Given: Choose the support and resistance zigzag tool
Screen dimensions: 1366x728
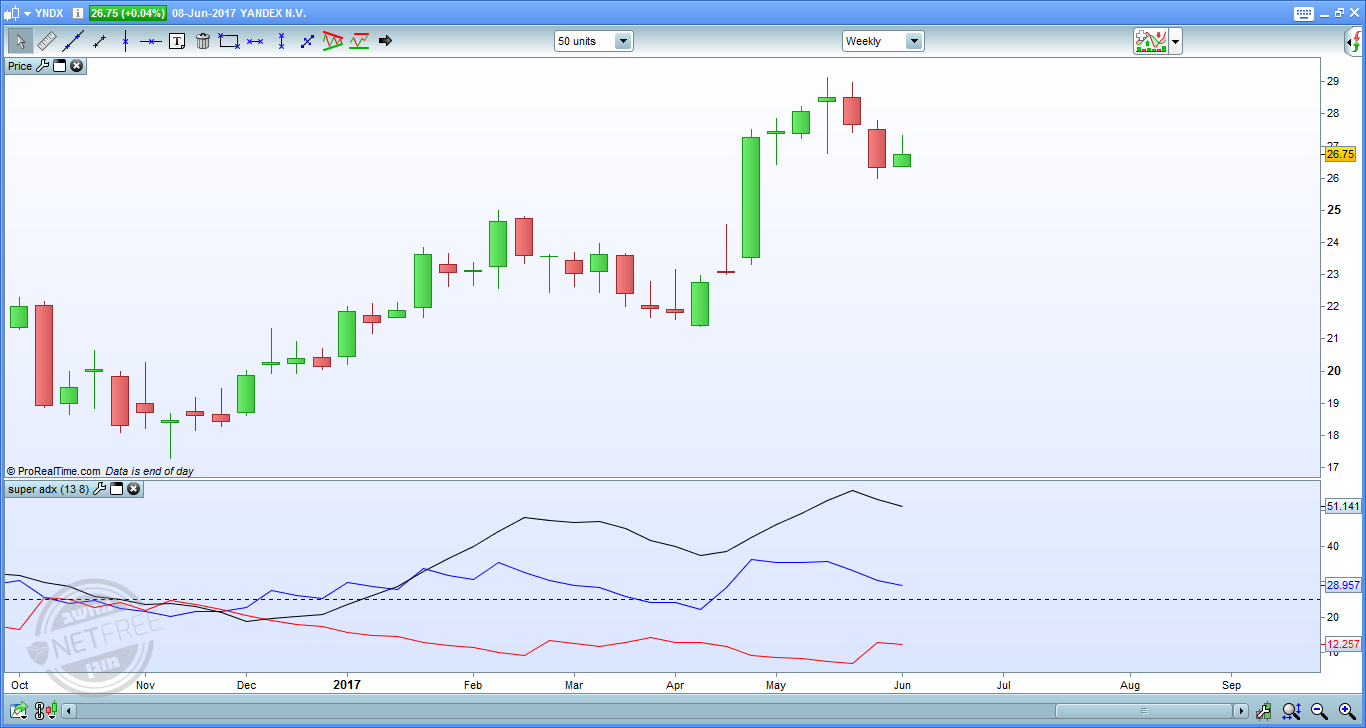Looking at the screenshot, I should [359, 41].
